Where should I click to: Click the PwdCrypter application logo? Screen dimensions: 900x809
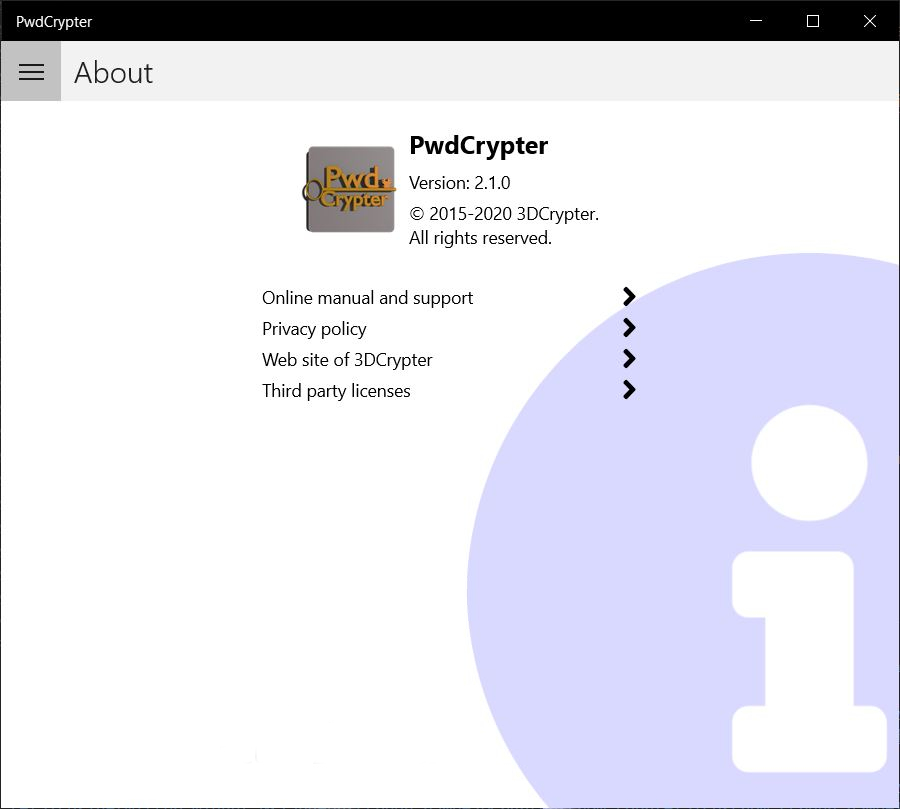pyautogui.click(x=349, y=188)
